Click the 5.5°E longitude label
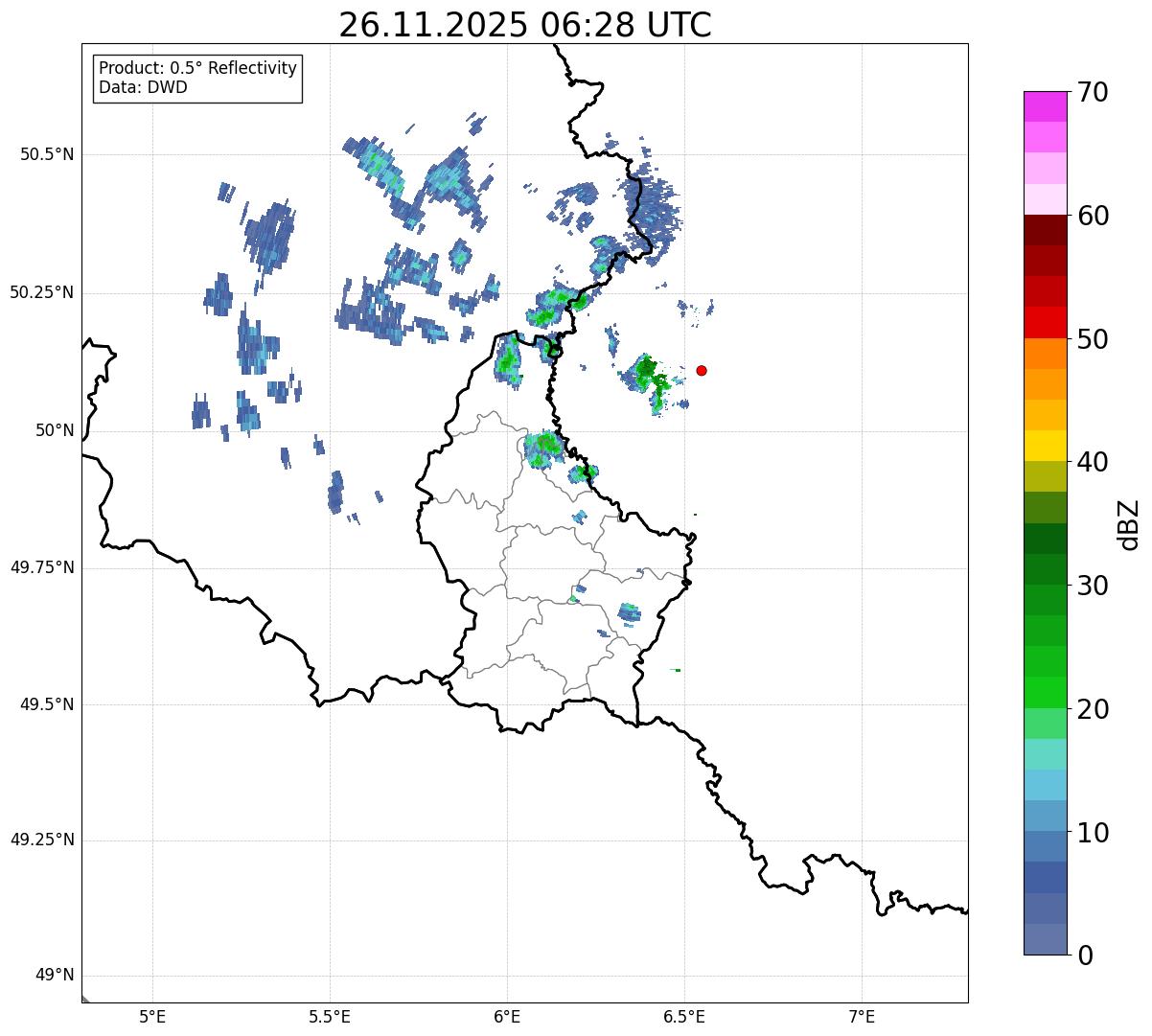The image size is (1152, 1036). point(330,1017)
